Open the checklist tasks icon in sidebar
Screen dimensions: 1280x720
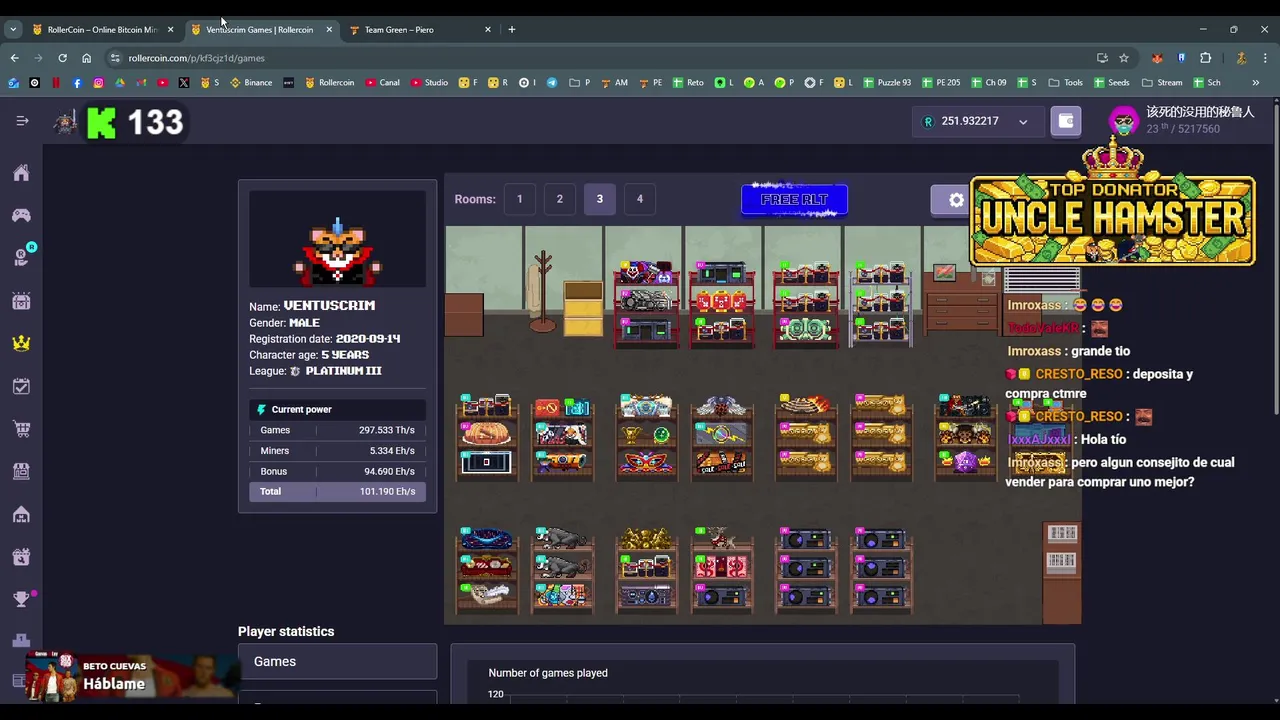click(x=21, y=386)
